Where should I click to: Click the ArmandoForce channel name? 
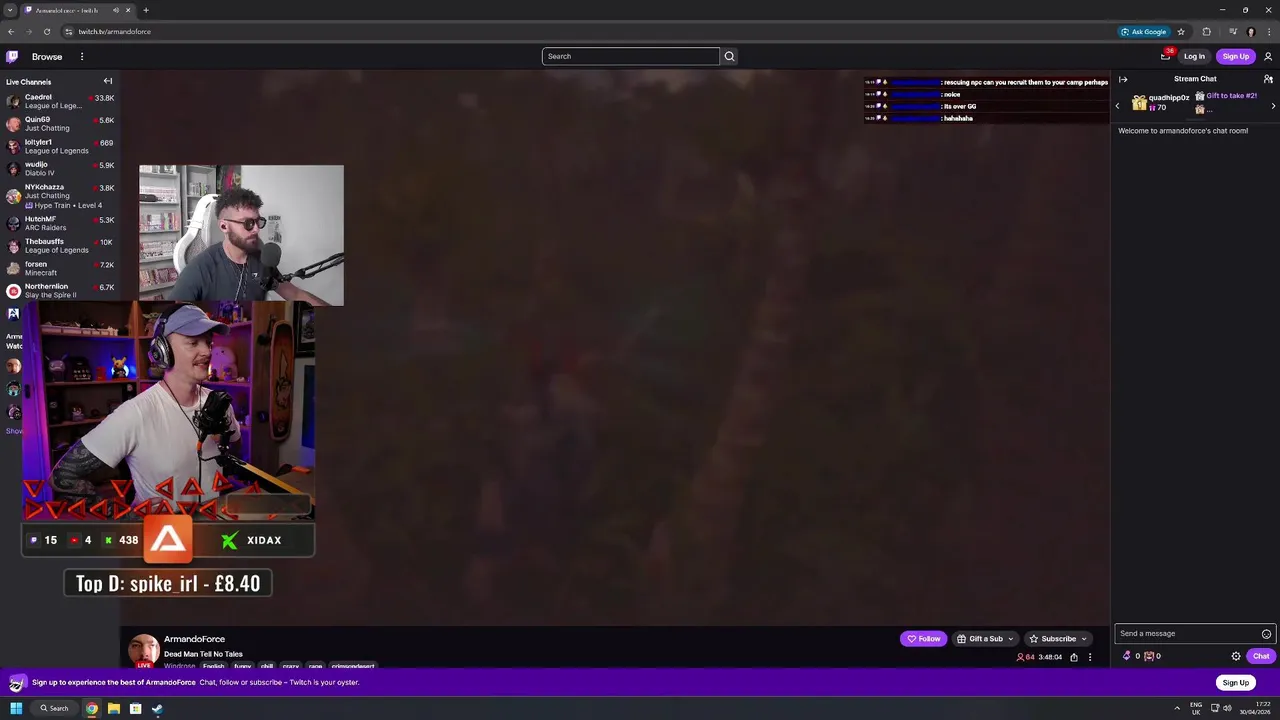194,639
